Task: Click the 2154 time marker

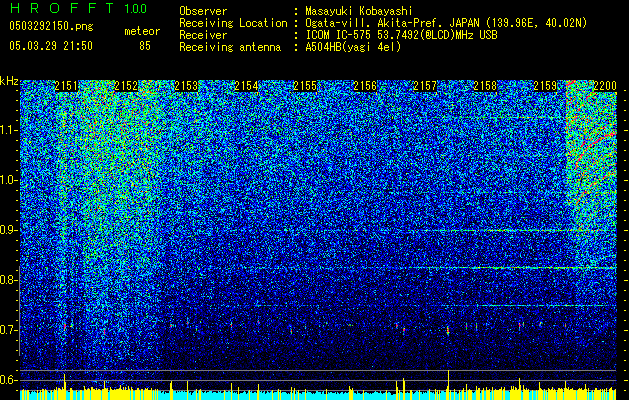Action: point(246,86)
